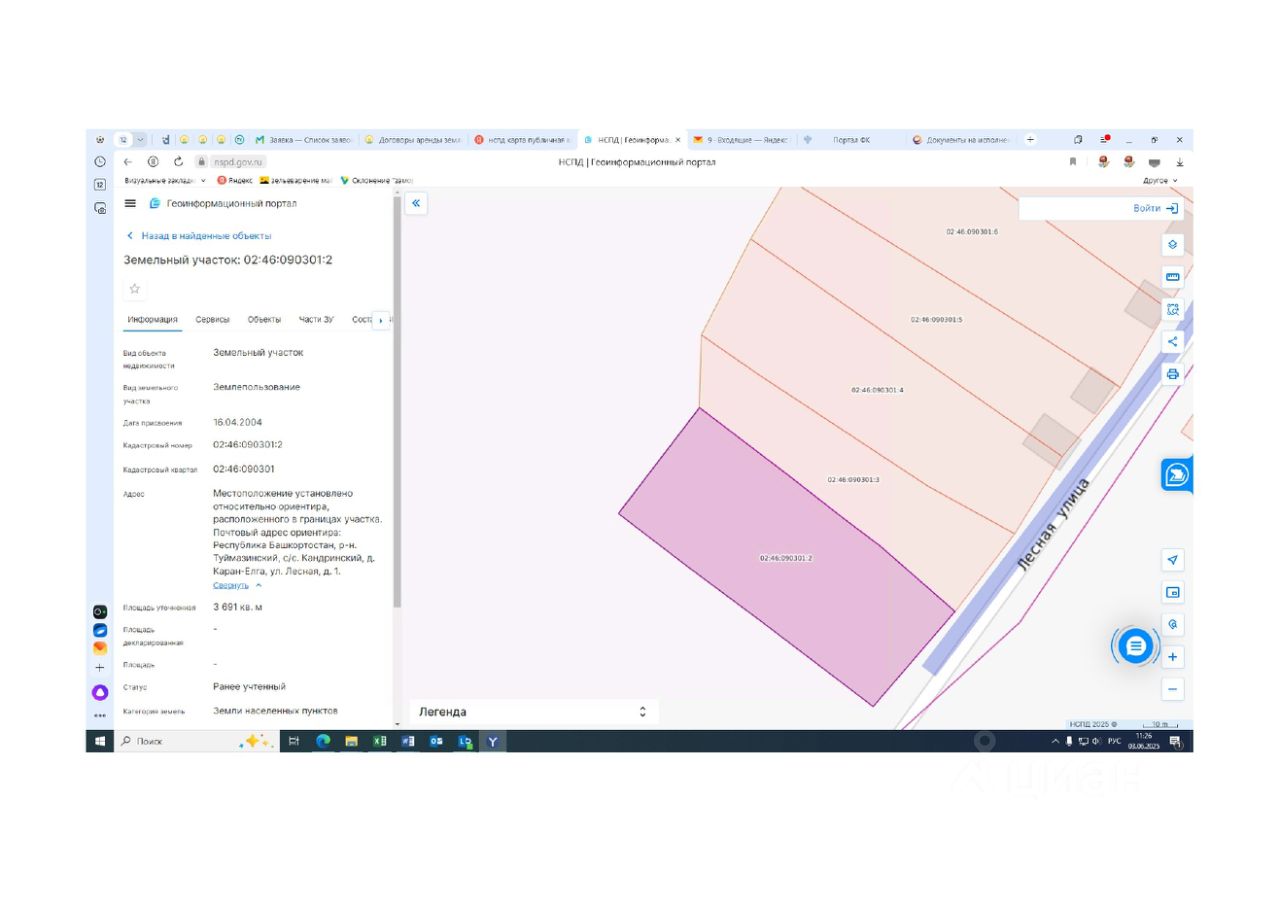
Task: Switch to the Информация tab
Action: (153, 319)
